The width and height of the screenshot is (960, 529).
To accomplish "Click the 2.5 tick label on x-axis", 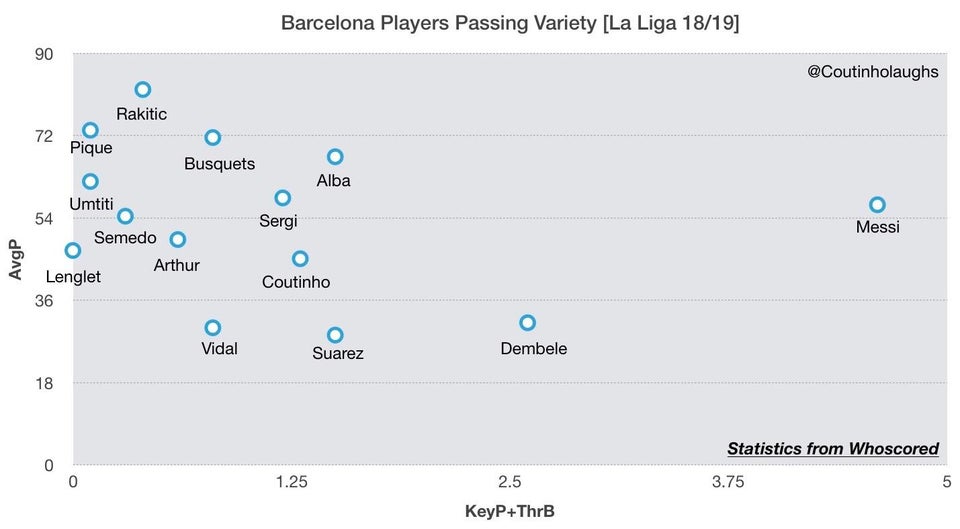I will (509, 482).
